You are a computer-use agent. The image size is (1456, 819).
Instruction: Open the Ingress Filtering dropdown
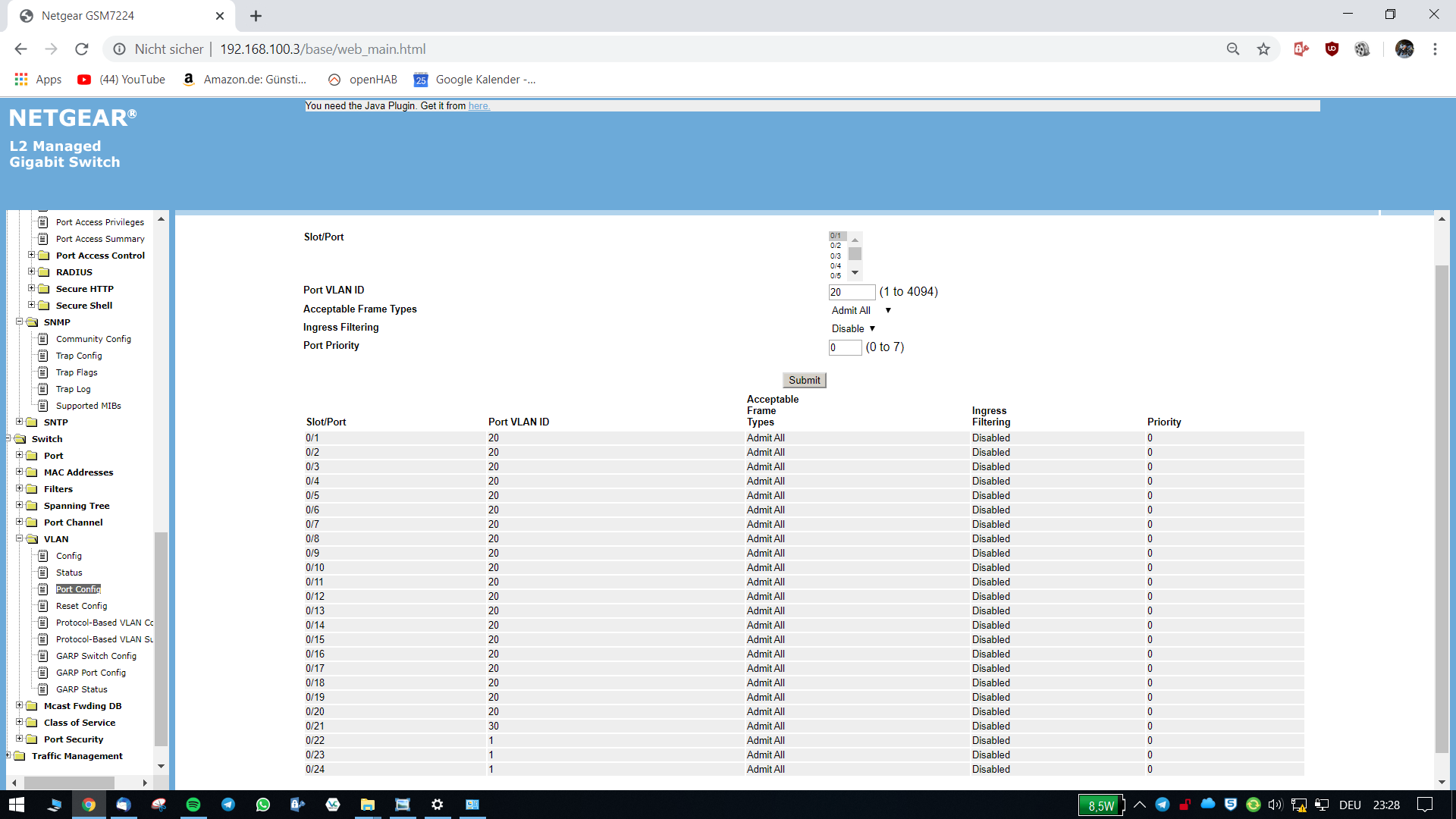click(853, 328)
